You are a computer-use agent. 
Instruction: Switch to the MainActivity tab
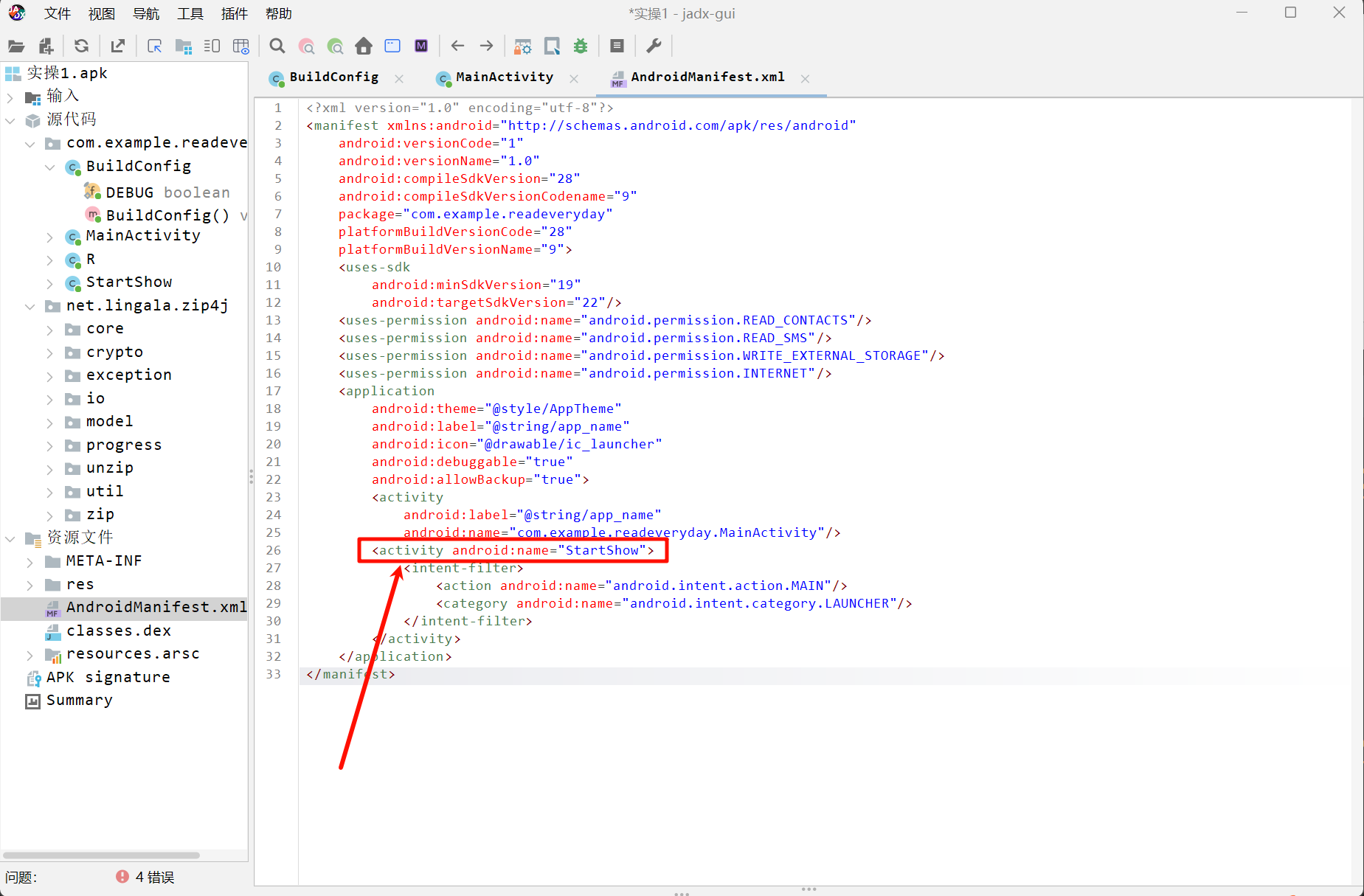point(504,77)
